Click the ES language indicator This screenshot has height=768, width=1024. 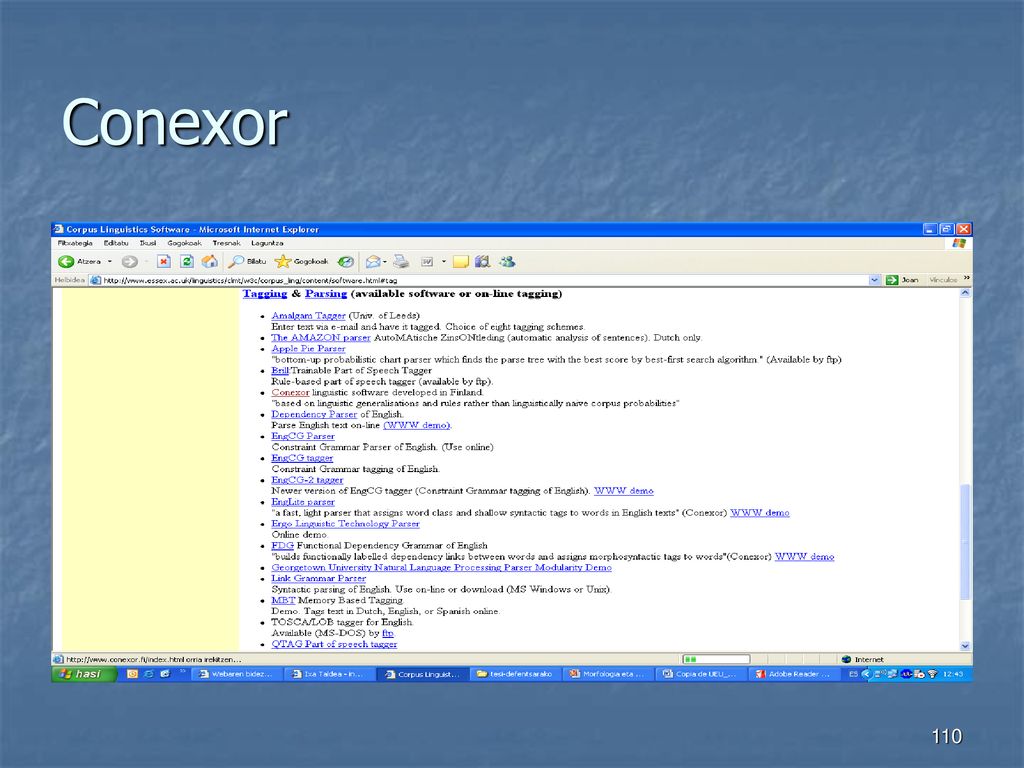click(853, 674)
